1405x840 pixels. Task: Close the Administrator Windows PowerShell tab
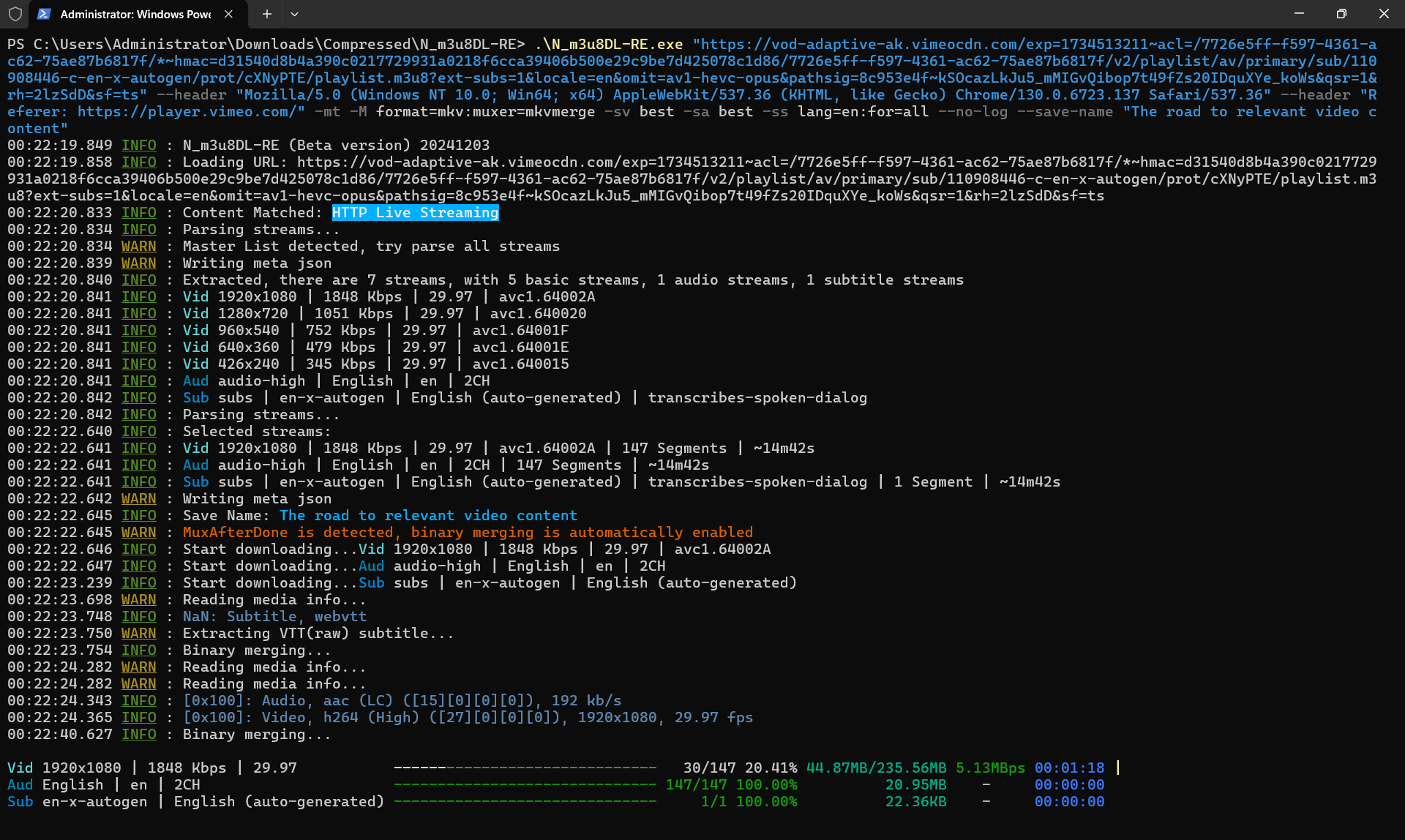tap(228, 14)
